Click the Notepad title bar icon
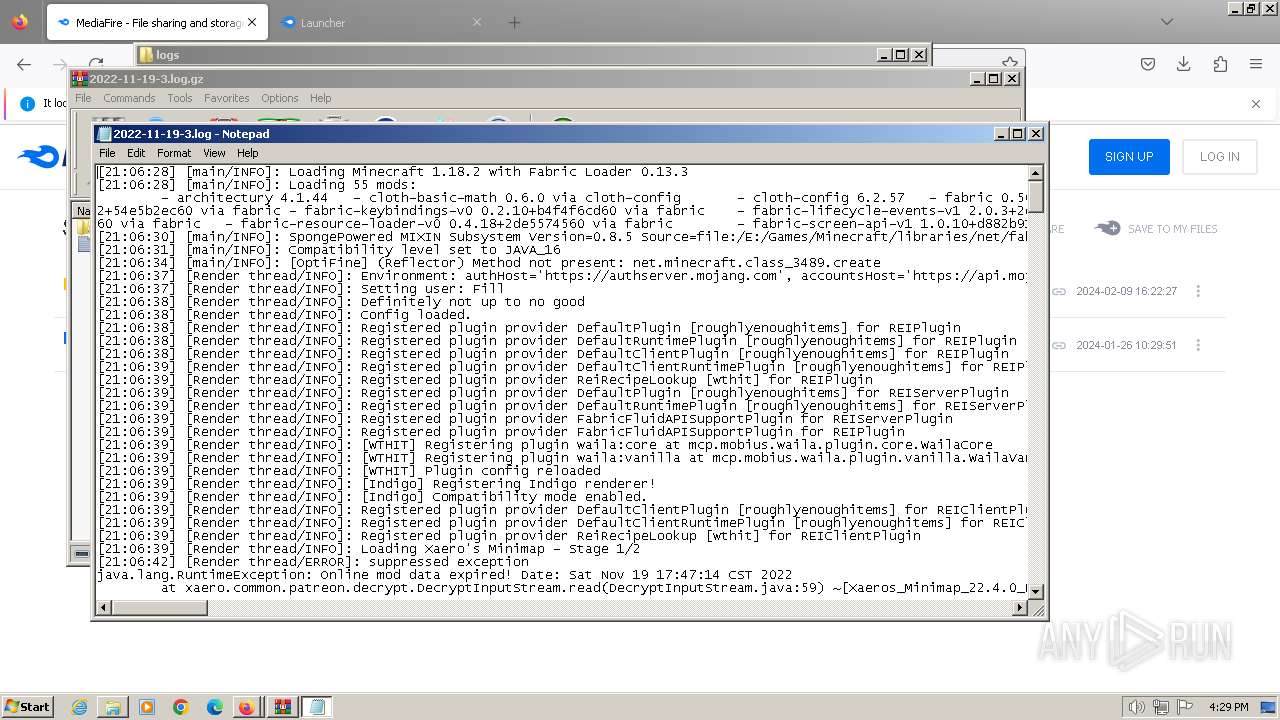 click(x=104, y=134)
